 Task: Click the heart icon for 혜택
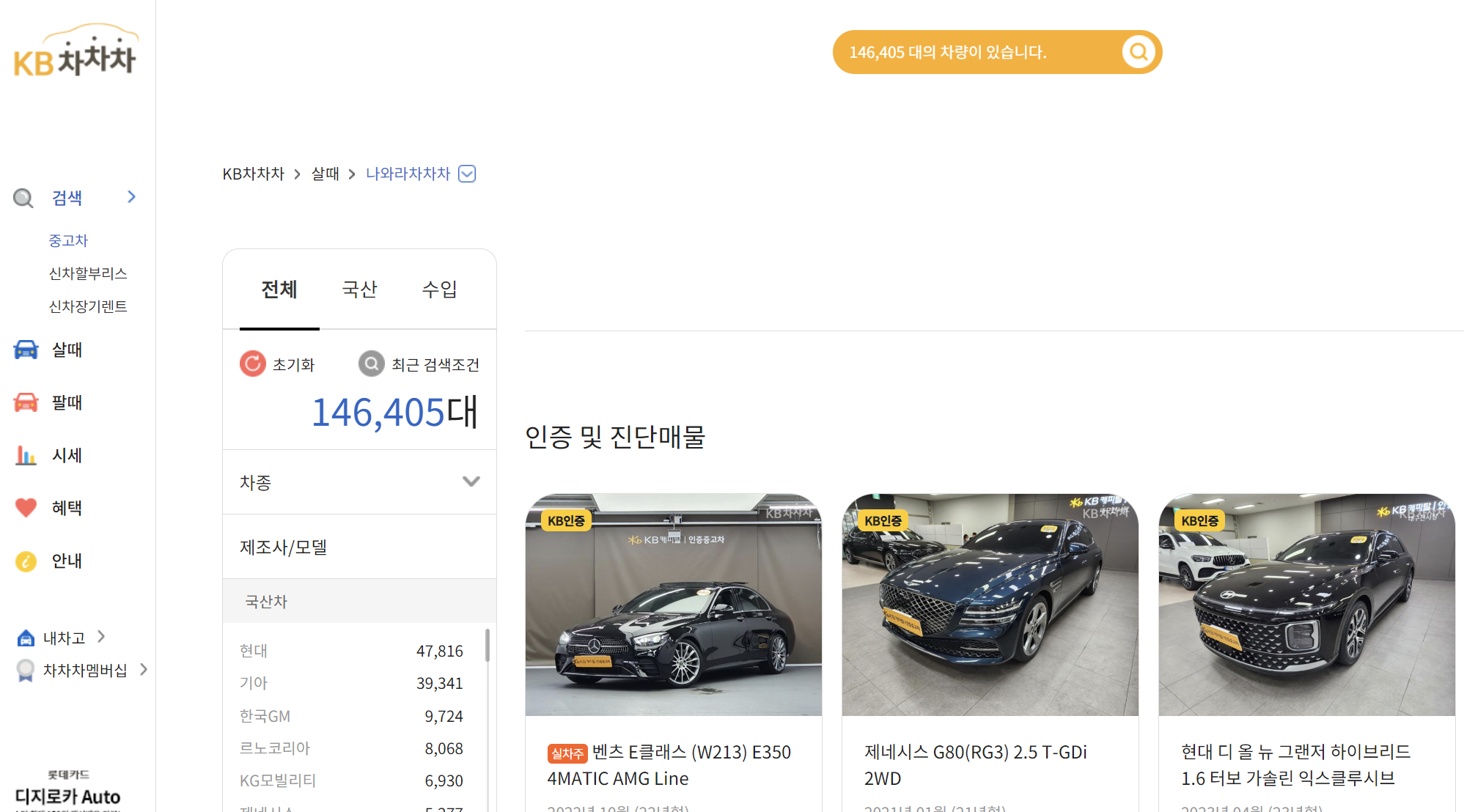pos(26,507)
